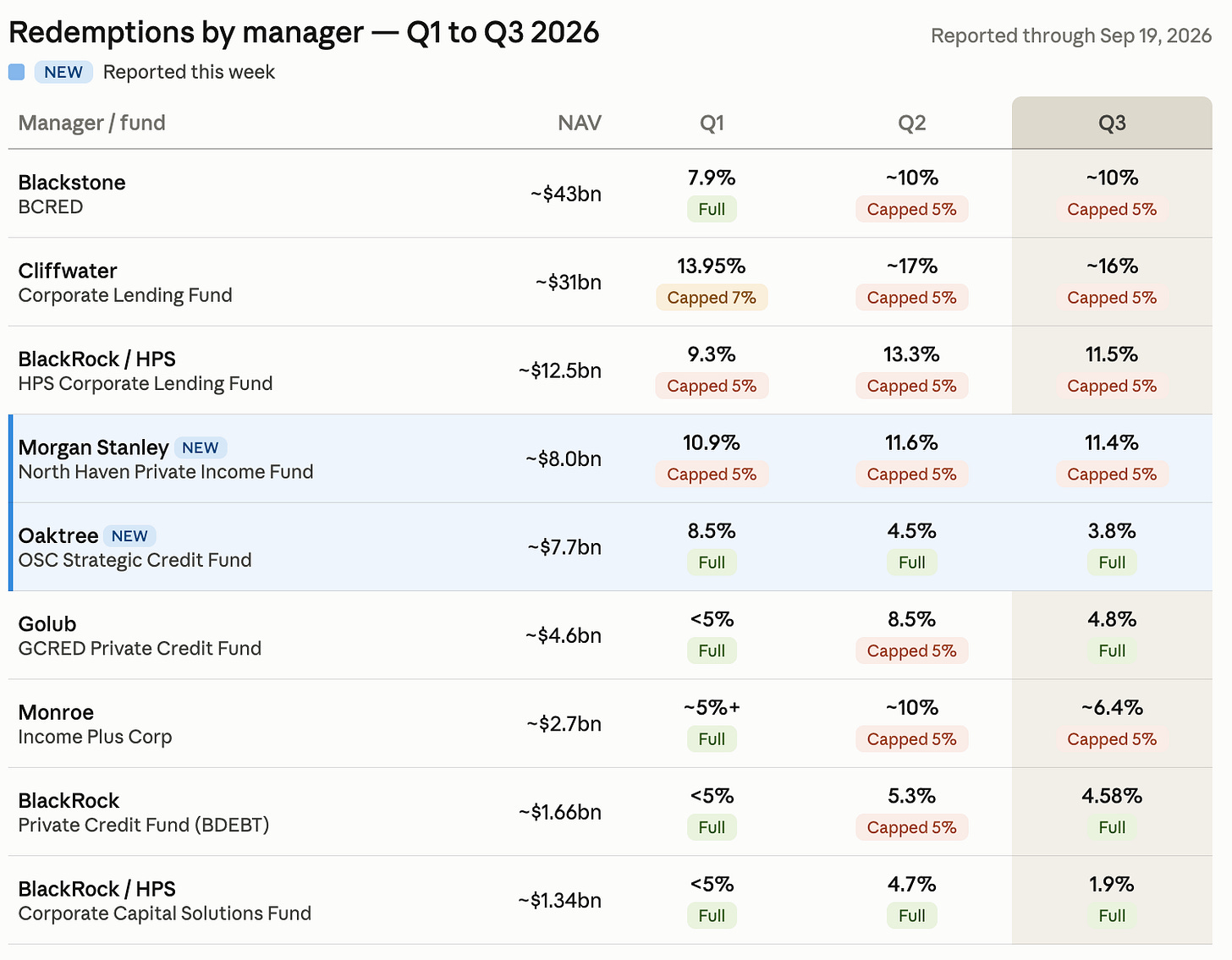Click Golub Q2 Capped 5% badge

(x=911, y=650)
